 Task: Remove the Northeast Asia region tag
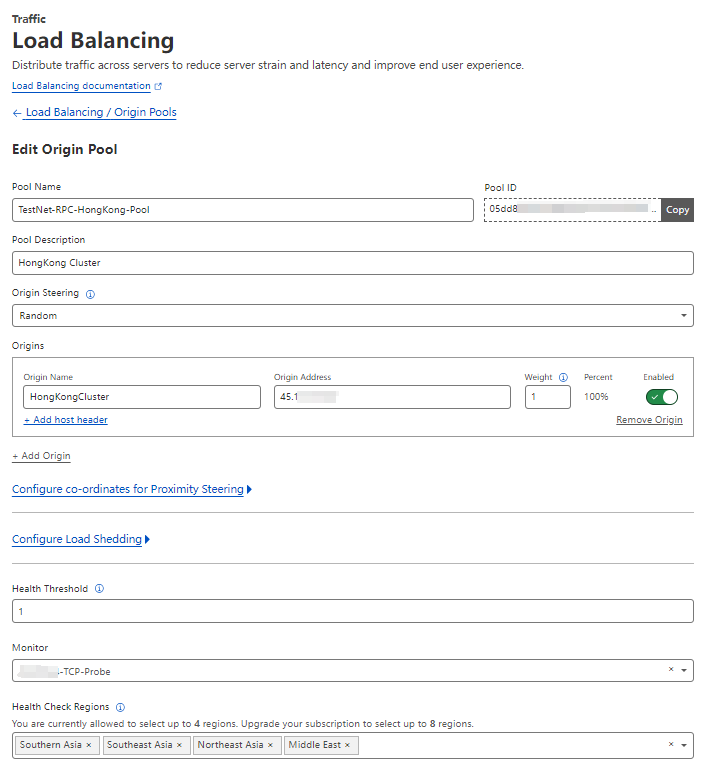tap(270, 745)
